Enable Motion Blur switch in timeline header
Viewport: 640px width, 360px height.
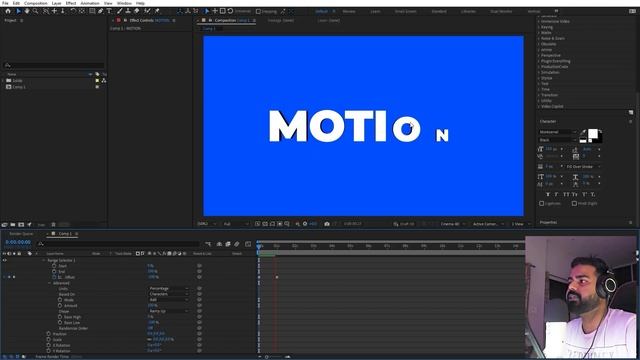pos(237,244)
